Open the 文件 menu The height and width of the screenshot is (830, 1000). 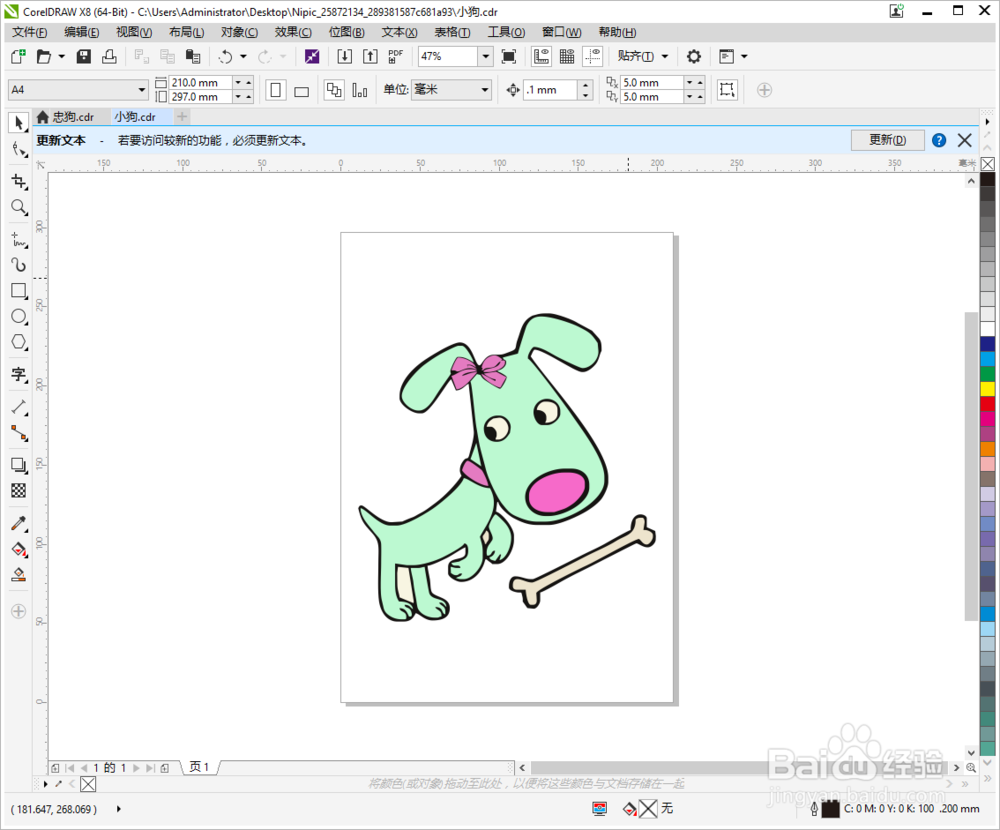29,33
